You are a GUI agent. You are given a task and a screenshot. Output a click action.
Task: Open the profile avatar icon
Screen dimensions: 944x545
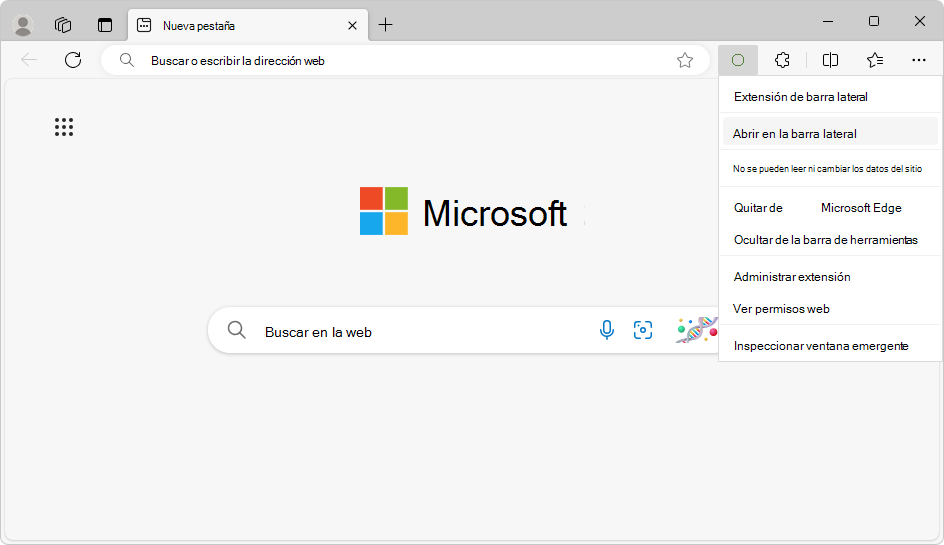click(x=23, y=25)
